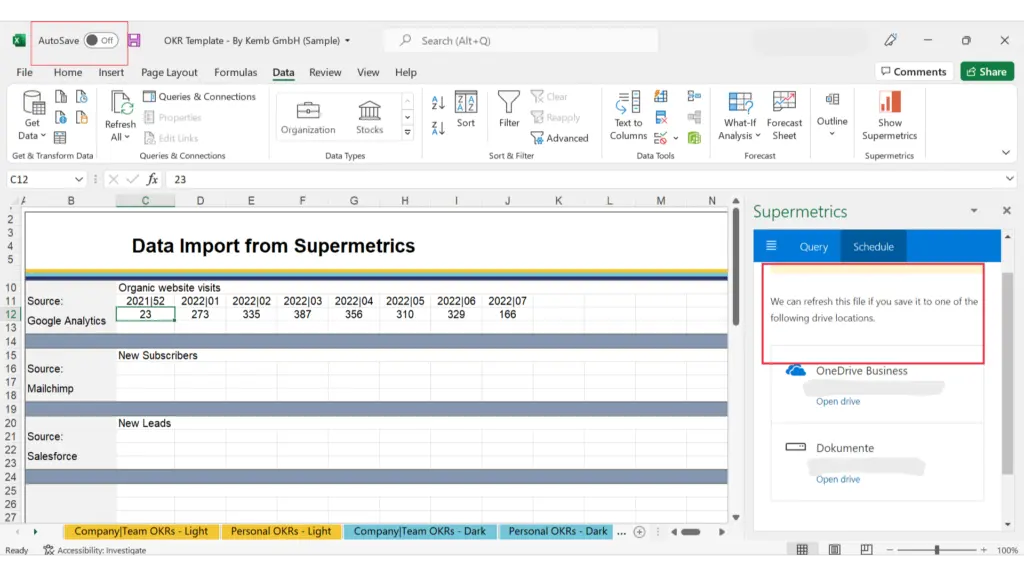Click the Consolidate icon
The height and width of the screenshot is (576, 1024).
point(694,97)
